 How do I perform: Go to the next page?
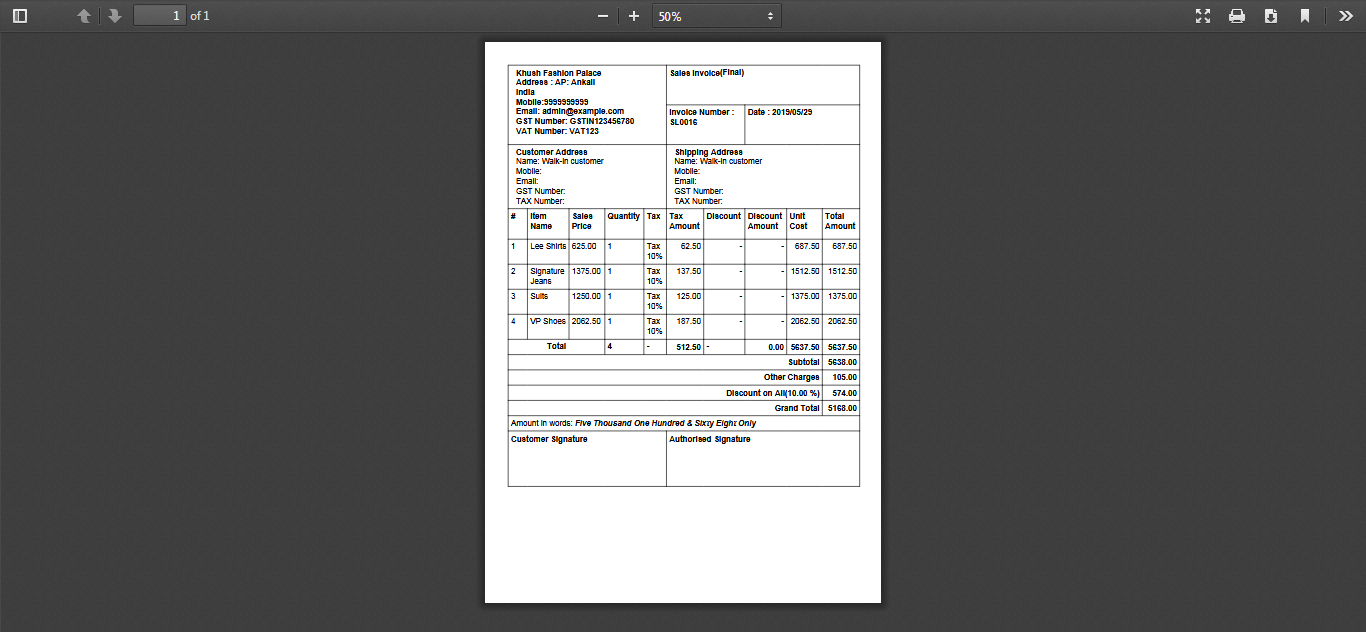point(115,16)
